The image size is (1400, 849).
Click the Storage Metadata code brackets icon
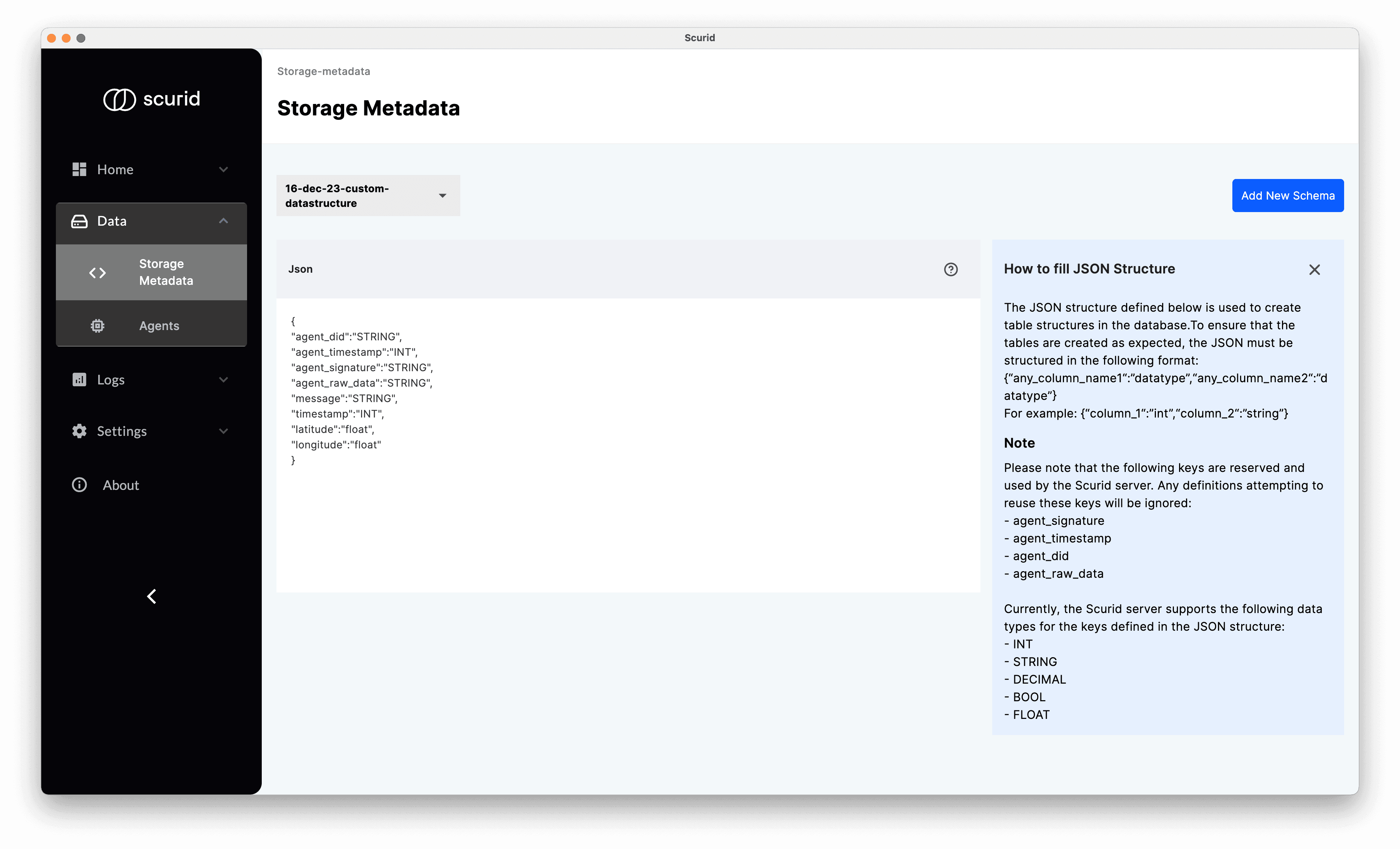[x=97, y=273]
